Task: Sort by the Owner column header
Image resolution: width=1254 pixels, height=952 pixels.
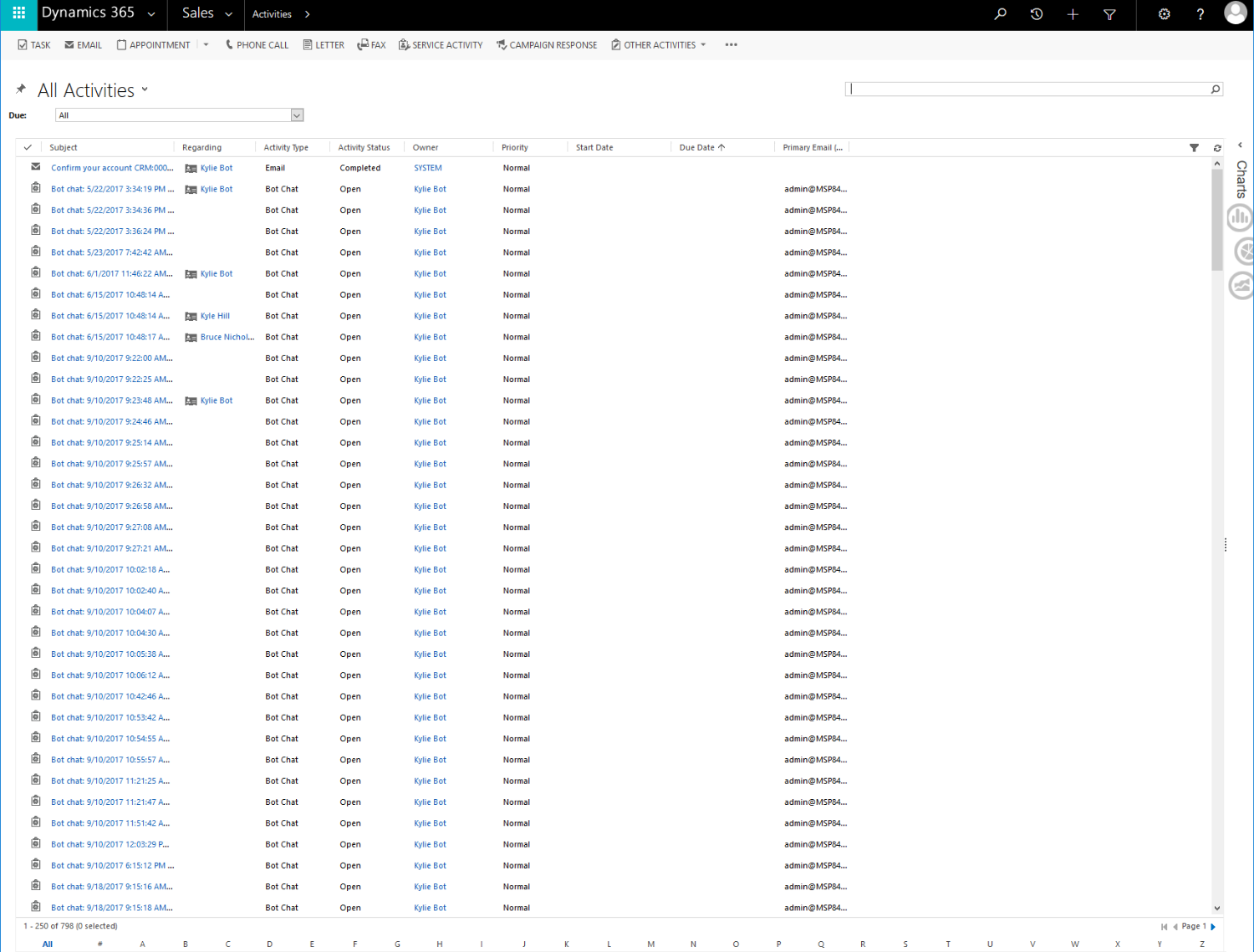Action: [426, 148]
